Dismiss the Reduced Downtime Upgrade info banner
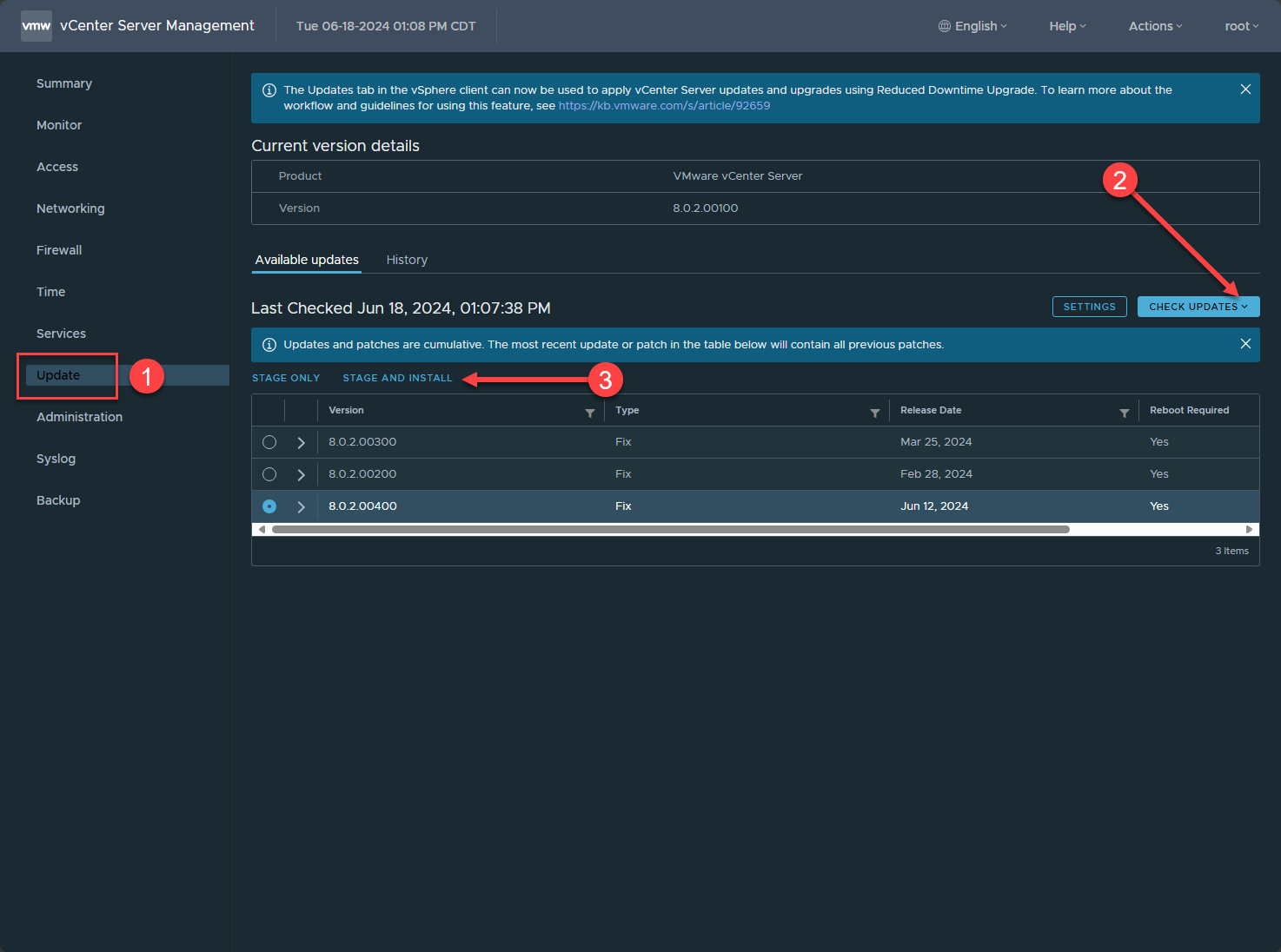1281x952 pixels. tap(1245, 89)
